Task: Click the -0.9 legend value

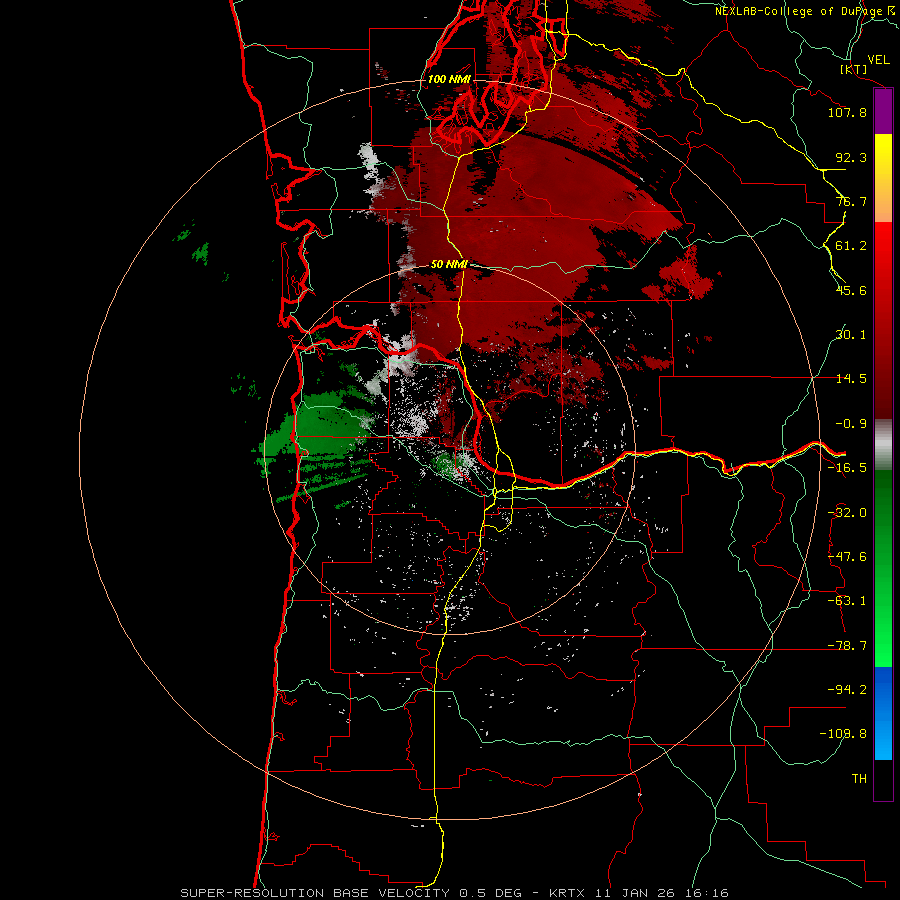Action: click(x=851, y=424)
